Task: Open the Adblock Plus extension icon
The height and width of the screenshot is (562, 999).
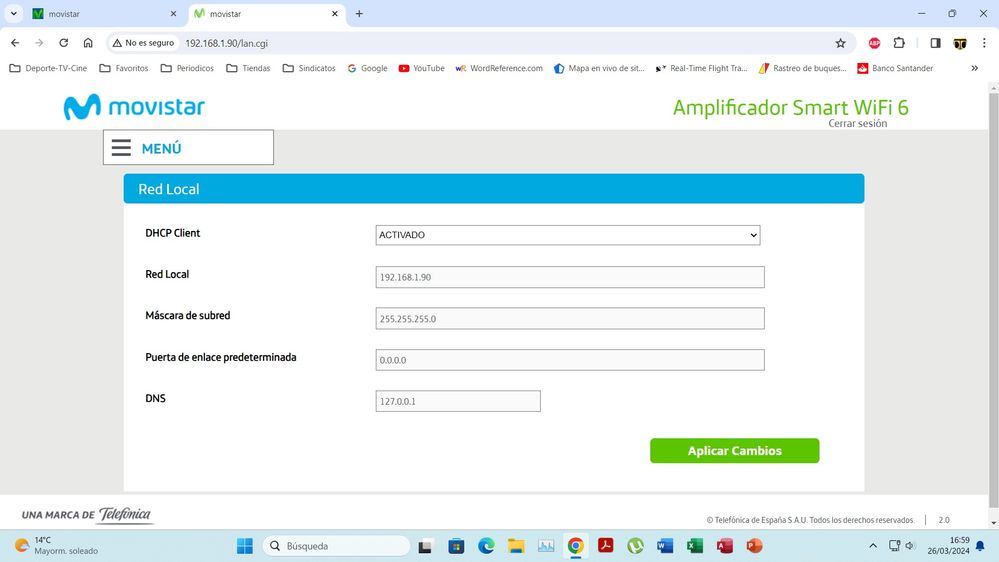Action: pyautogui.click(x=874, y=43)
